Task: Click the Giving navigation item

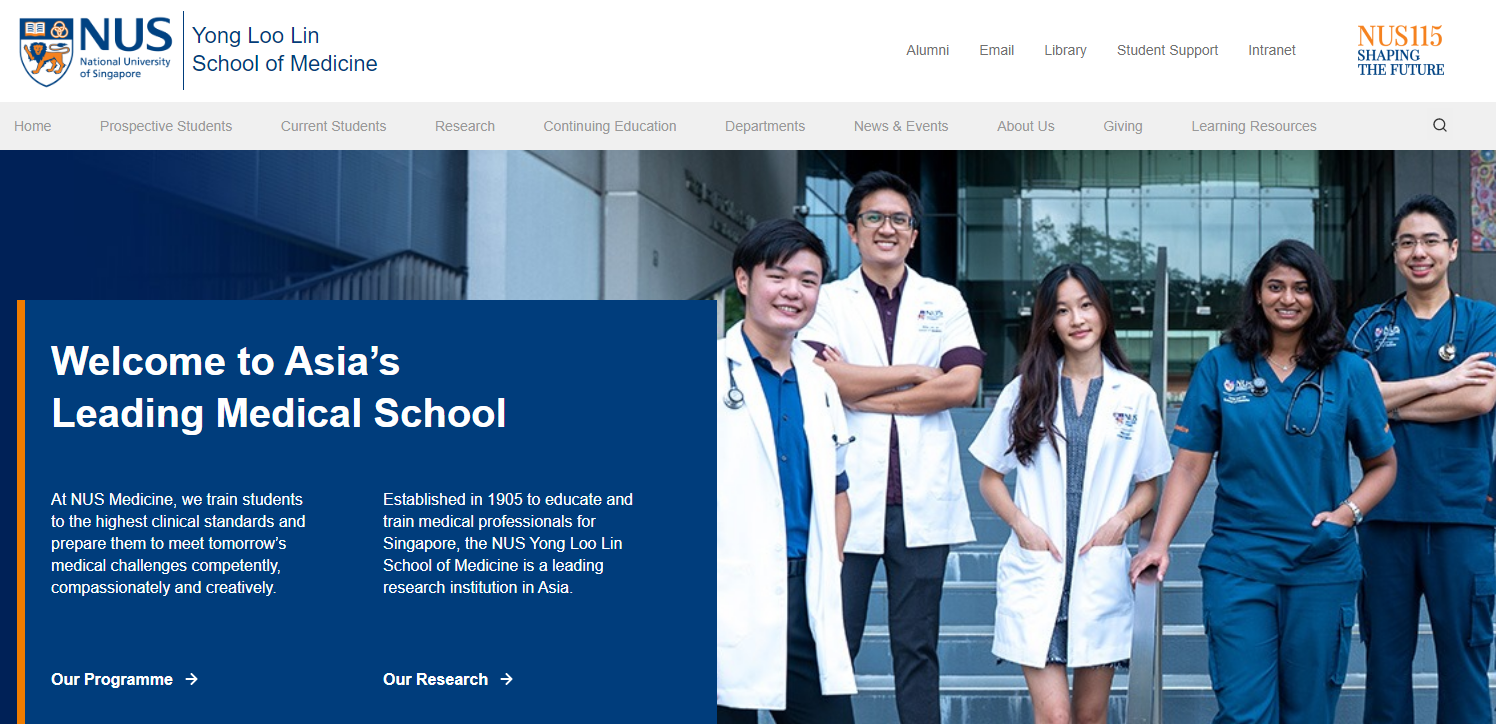Action: pos(1122,125)
